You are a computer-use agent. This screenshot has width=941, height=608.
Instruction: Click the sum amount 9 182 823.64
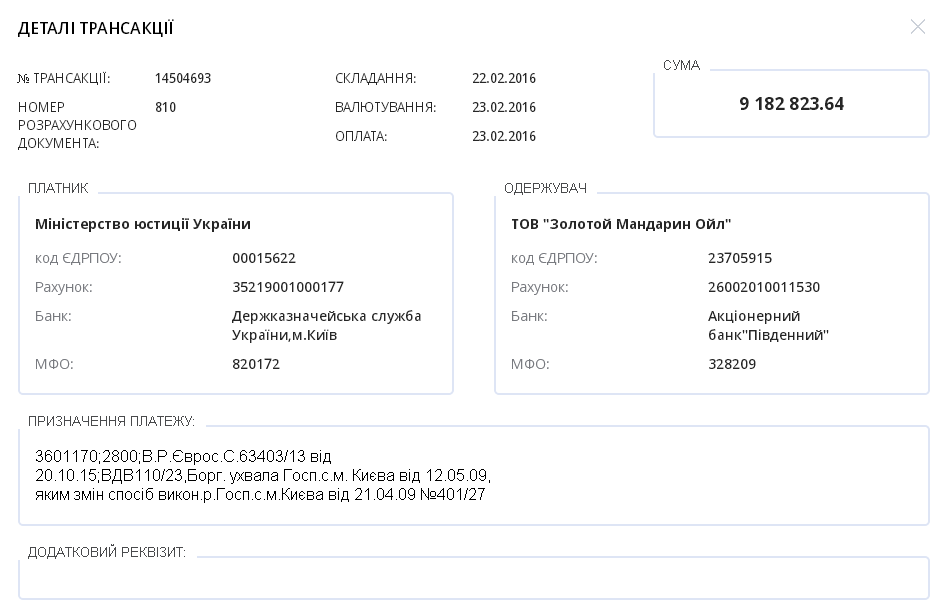point(791,104)
